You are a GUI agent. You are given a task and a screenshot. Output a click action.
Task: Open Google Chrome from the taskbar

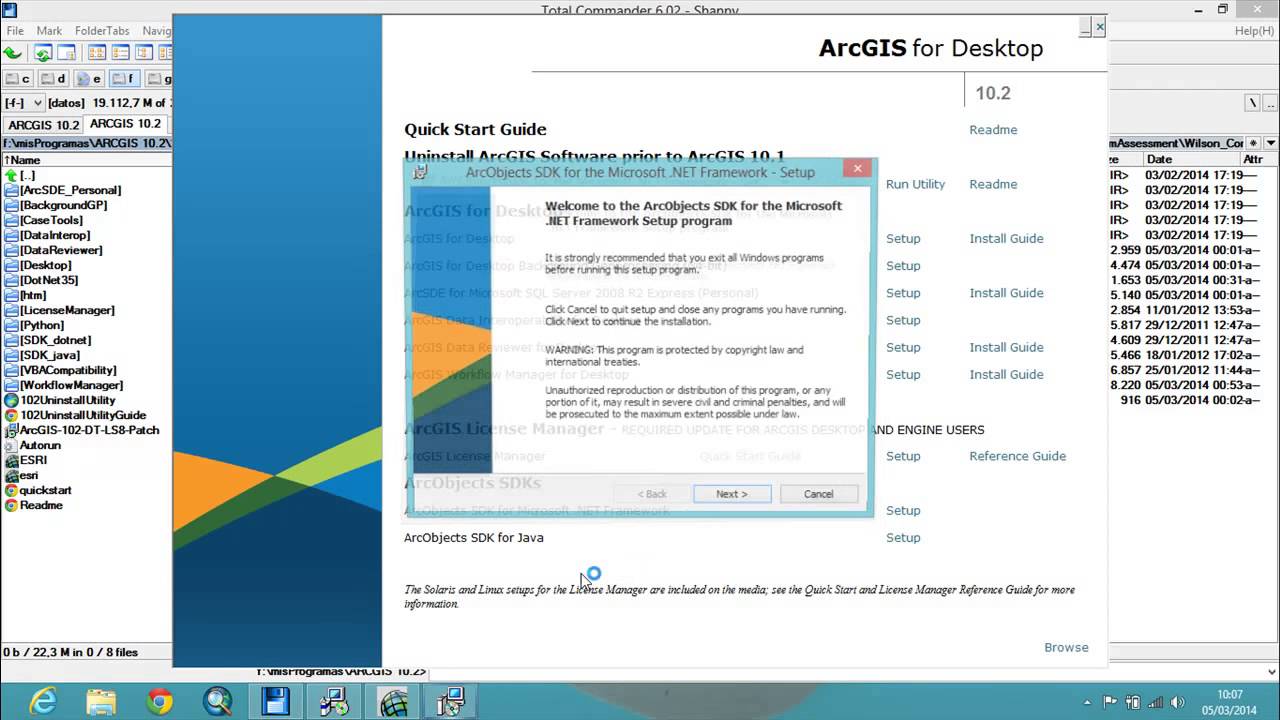point(159,702)
